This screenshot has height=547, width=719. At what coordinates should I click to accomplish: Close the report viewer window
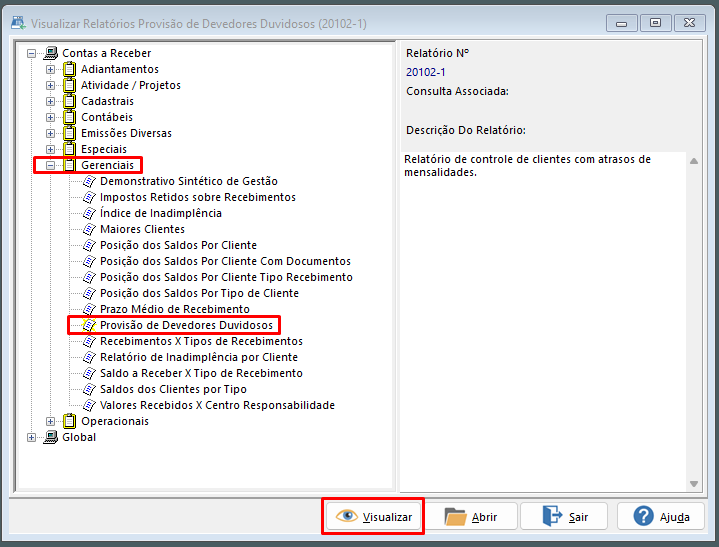point(689,23)
